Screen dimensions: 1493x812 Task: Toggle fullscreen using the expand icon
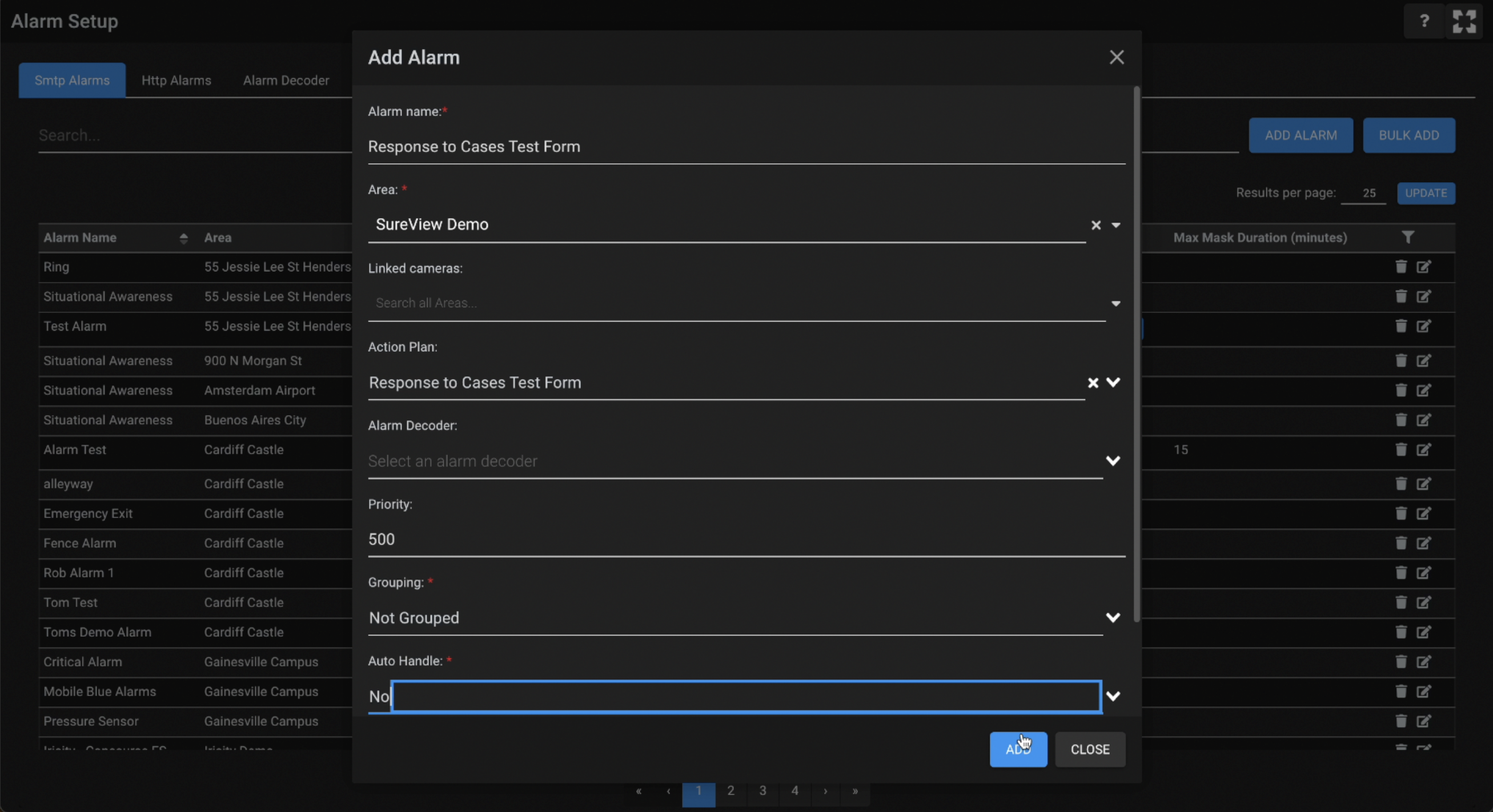point(1464,22)
